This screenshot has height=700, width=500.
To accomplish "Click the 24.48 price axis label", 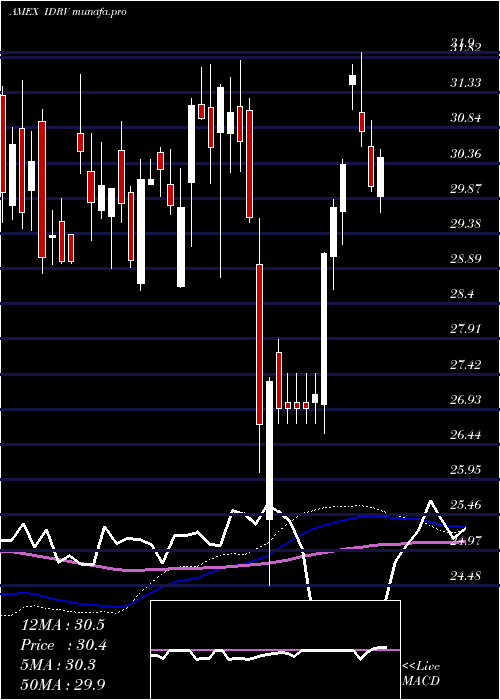I will [466, 575].
